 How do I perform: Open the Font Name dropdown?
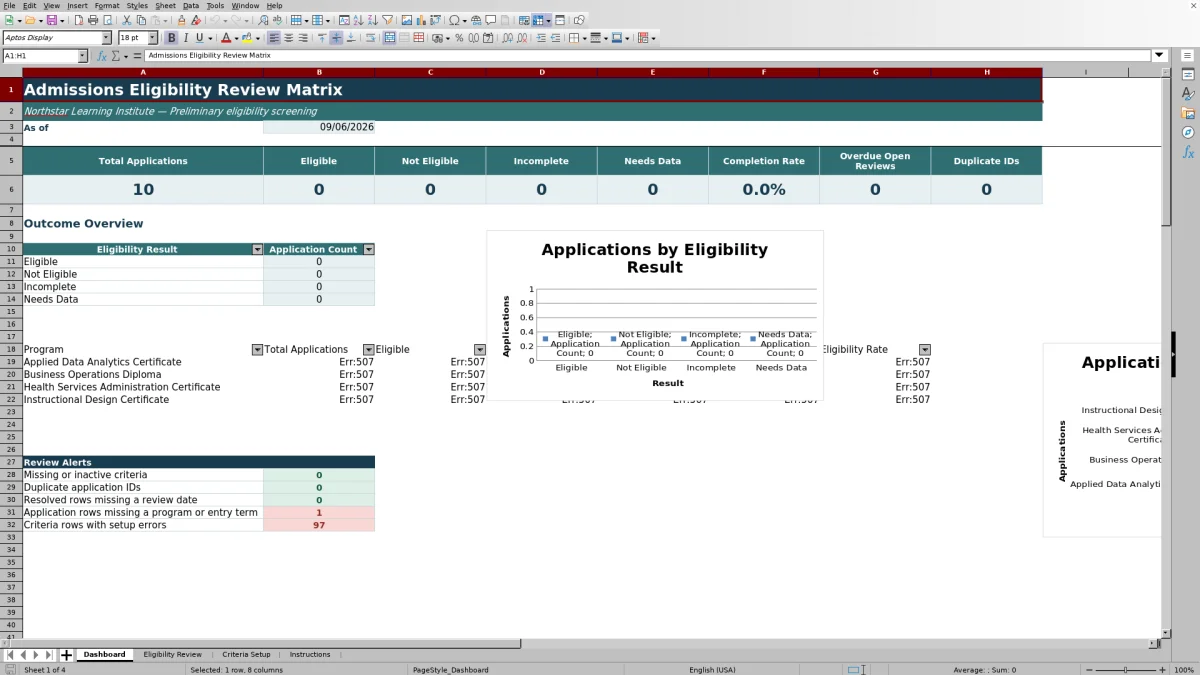pos(106,38)
